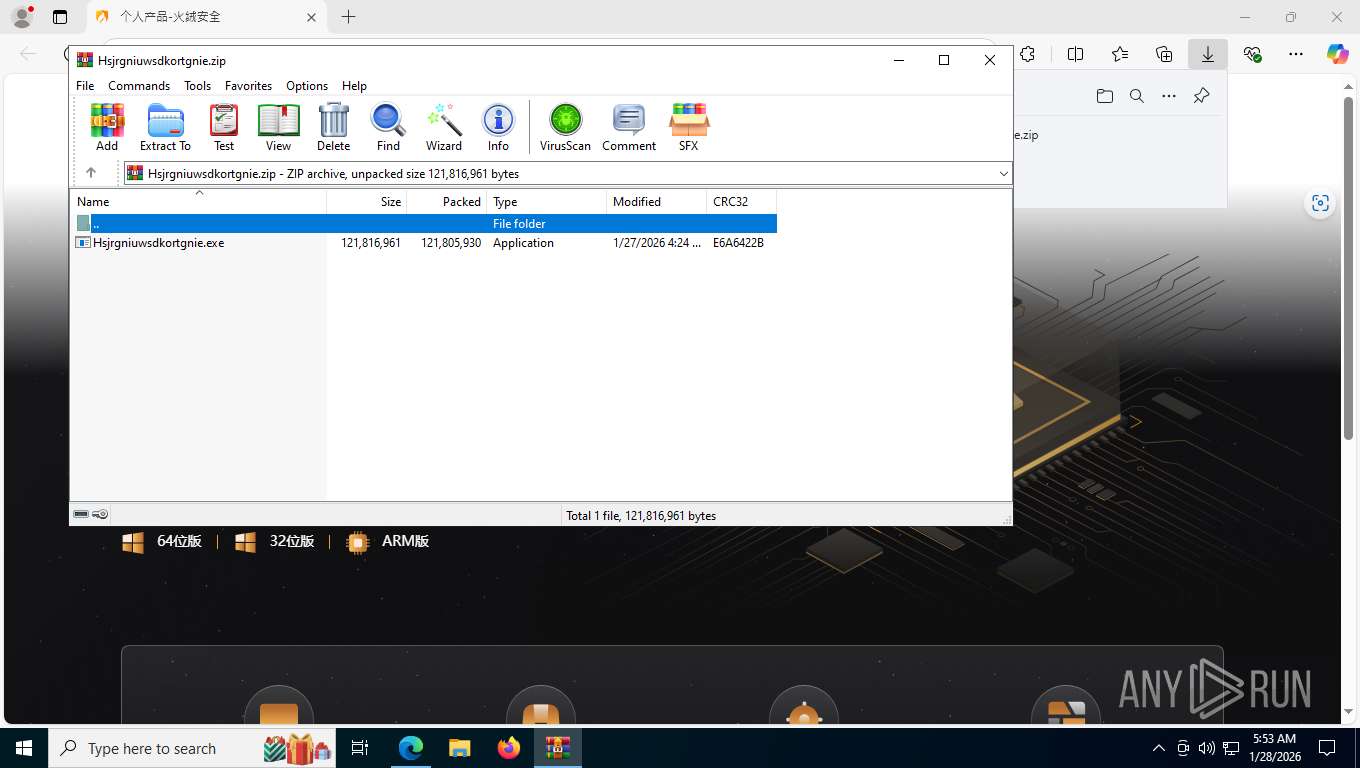Click the Extract To toolbar icon
Screen dimensions: 1360x768
coord(165,127)
